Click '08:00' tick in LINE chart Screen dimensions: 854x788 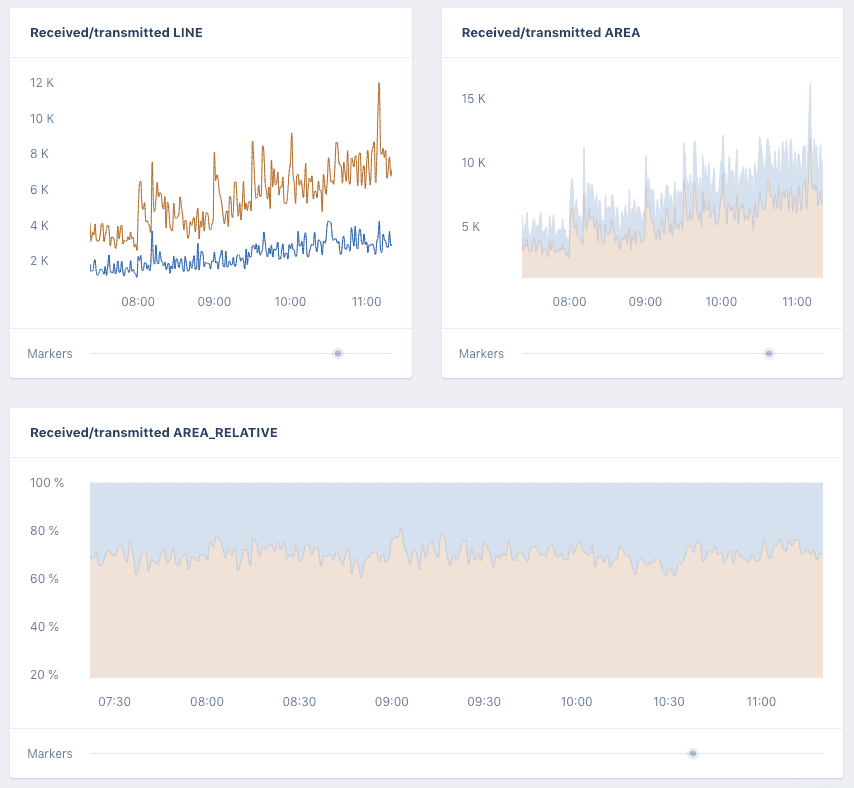(x=138, y=302)
